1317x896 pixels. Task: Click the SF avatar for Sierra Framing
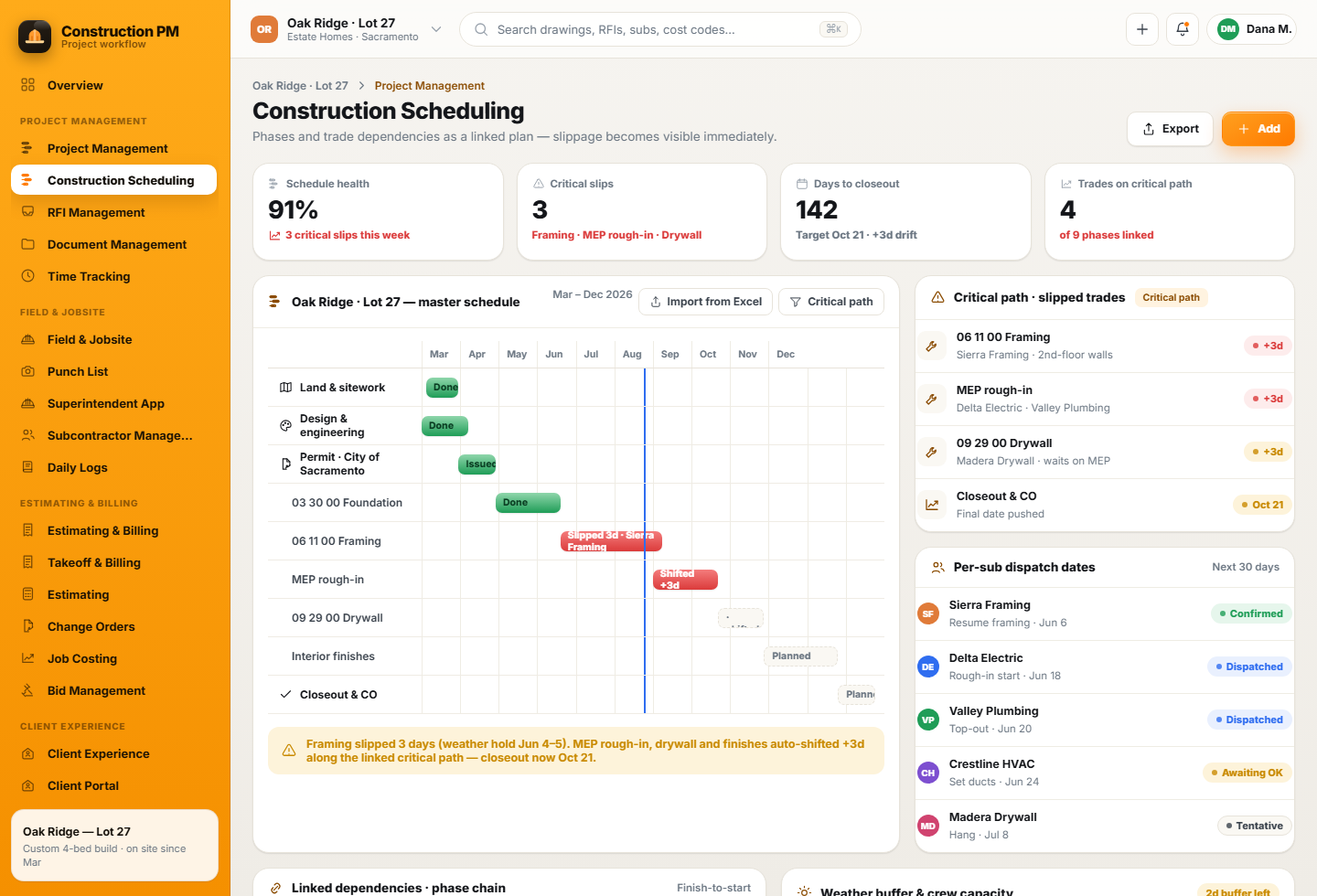pyautogui.click(x=928, y=613)
